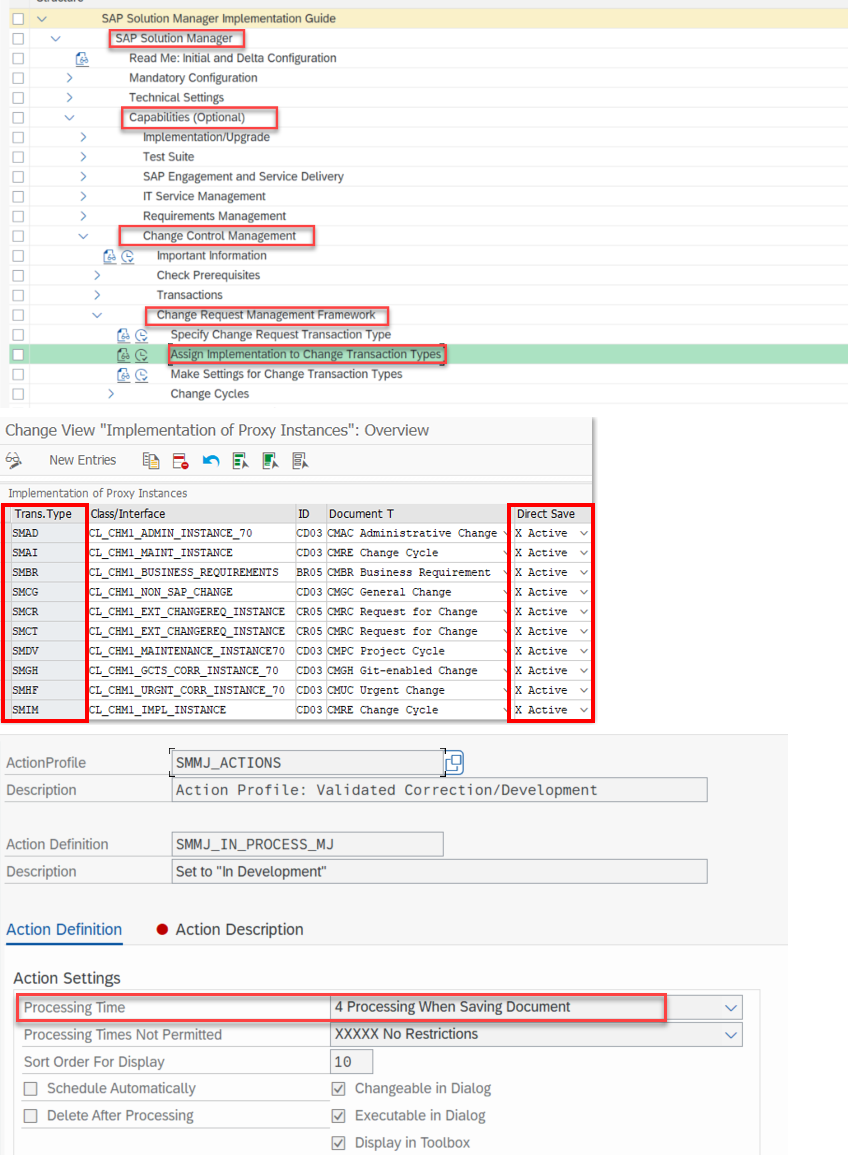Select SAP Engagement and Service Delivery node
The height and width of the screenshot is (1155, 848).
click(x=243, y=177)
